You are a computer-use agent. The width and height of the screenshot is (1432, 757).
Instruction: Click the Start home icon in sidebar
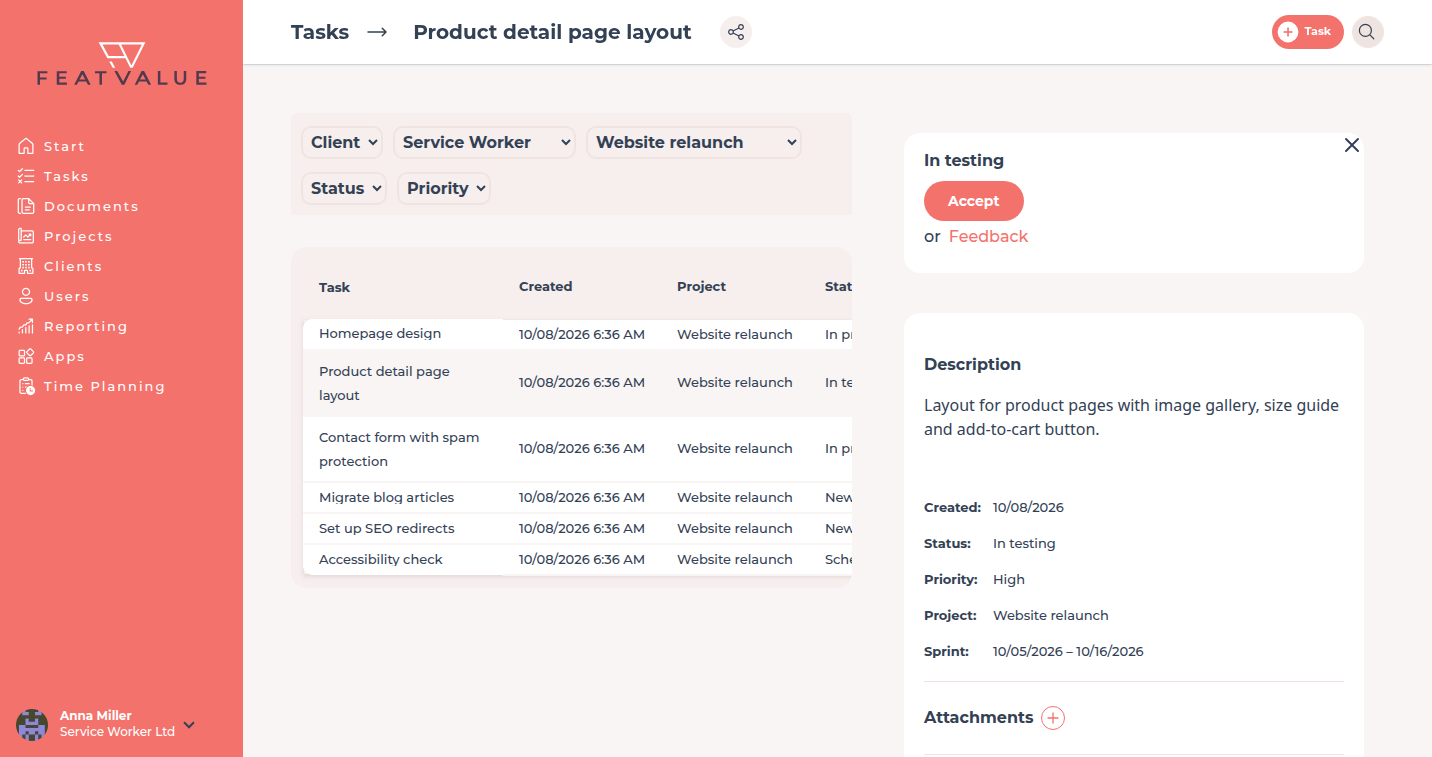pyautogui.click(x=26, y=146)
